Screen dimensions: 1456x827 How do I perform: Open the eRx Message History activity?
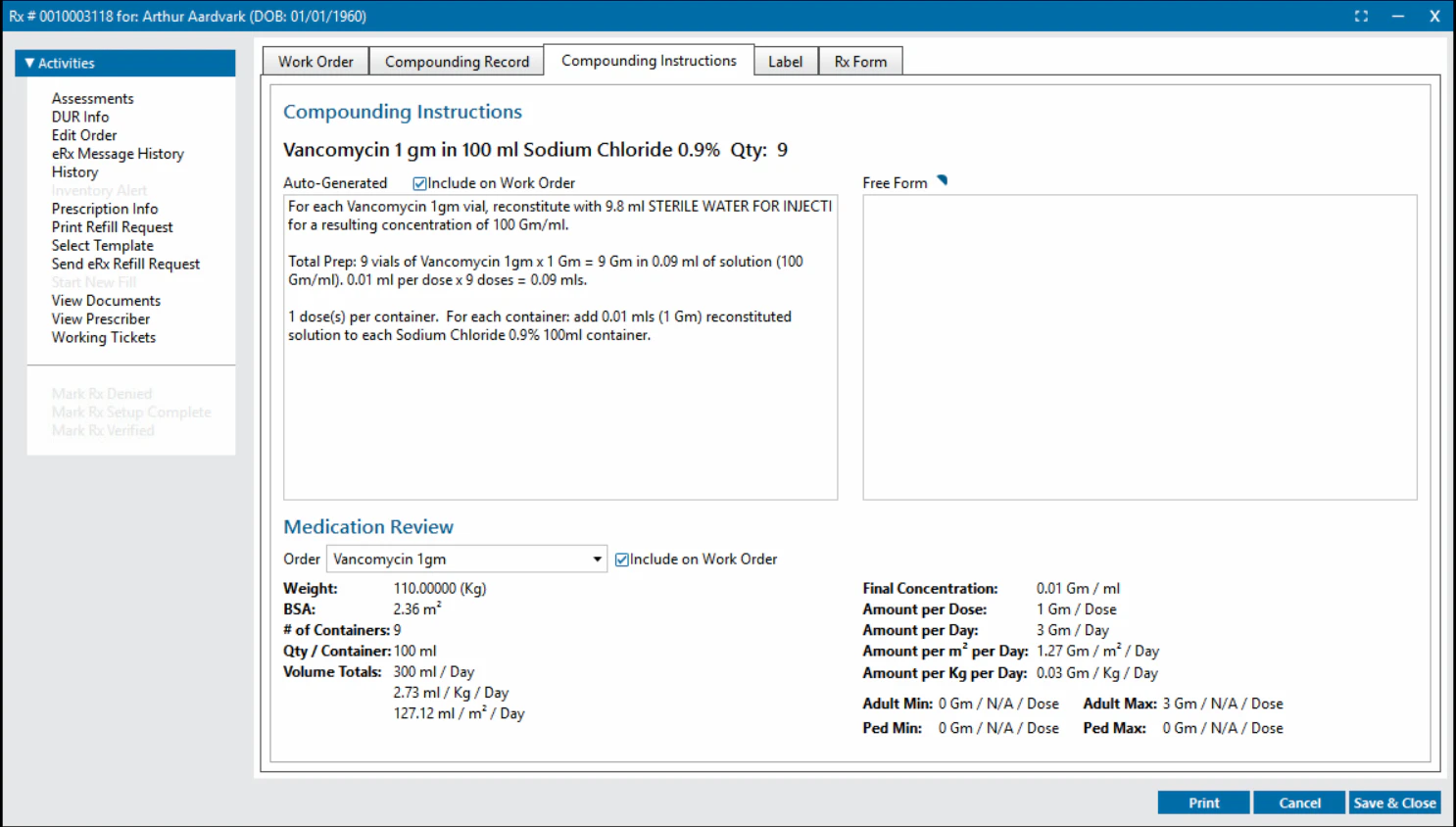tap(118, 153)
